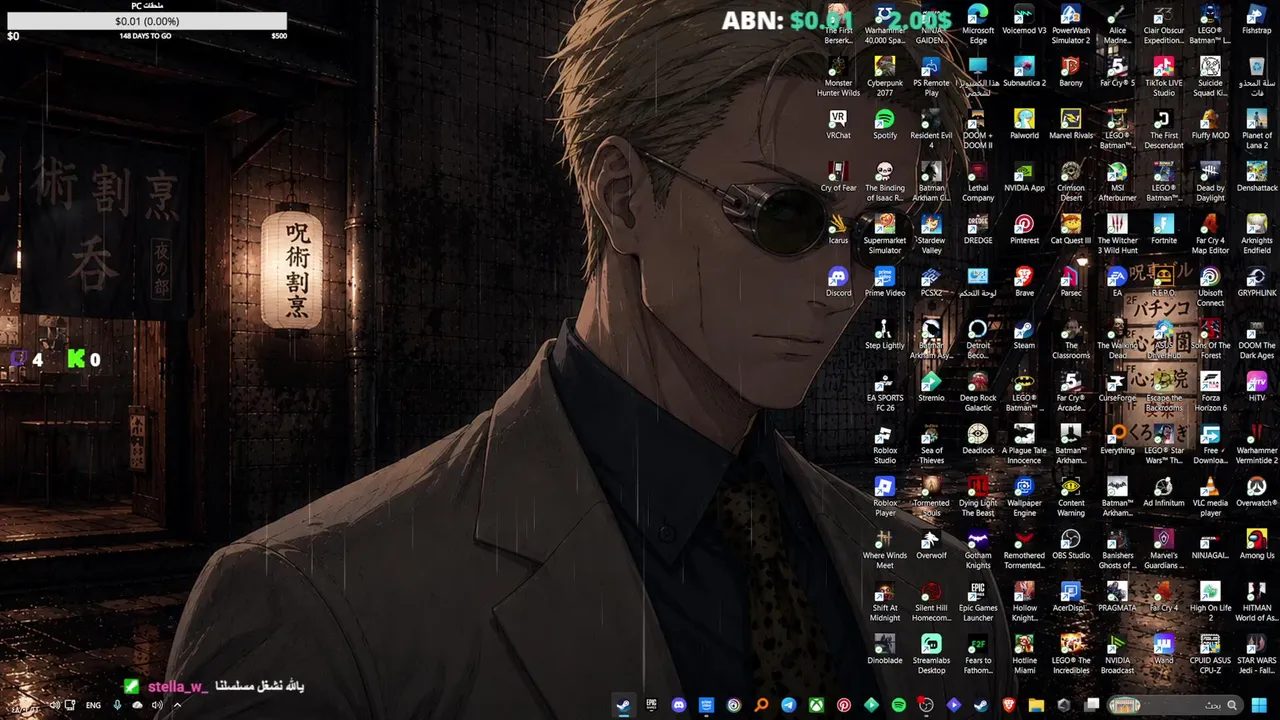Select the Crimson Desert desktop icon
The width and height of the screenshot is (1280, 720).
[x=1071, y=182]
